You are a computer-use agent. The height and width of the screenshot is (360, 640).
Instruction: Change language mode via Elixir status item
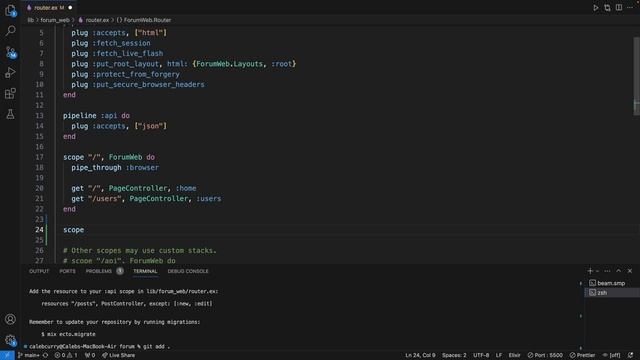coord(514,355)
